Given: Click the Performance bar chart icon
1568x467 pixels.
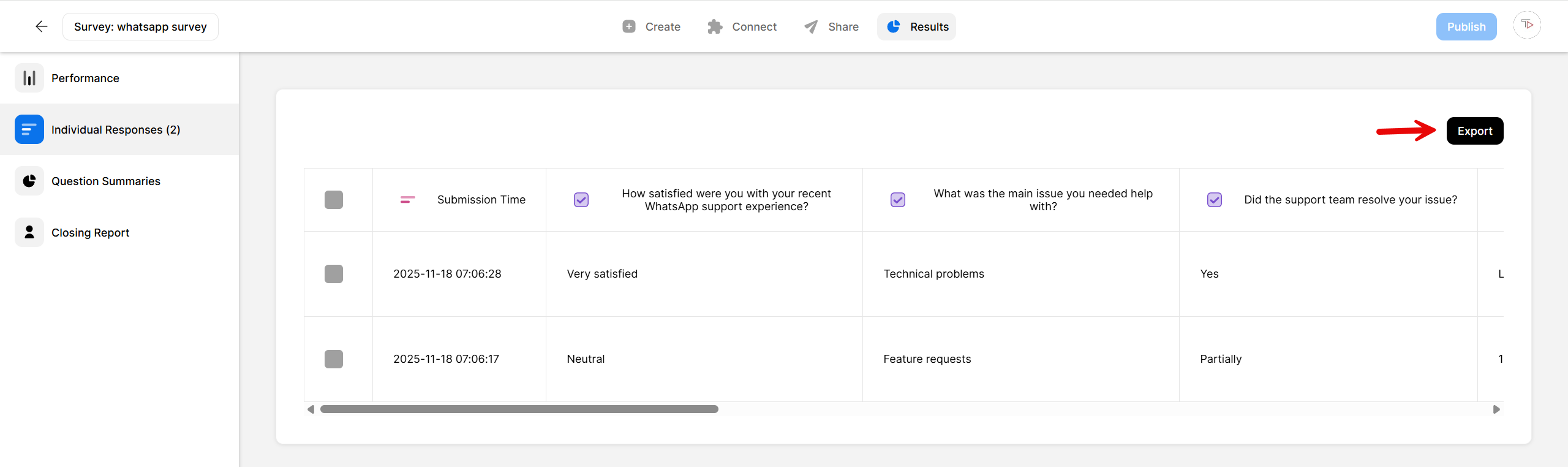Looking at the screenshot, I should coord(29,78).
